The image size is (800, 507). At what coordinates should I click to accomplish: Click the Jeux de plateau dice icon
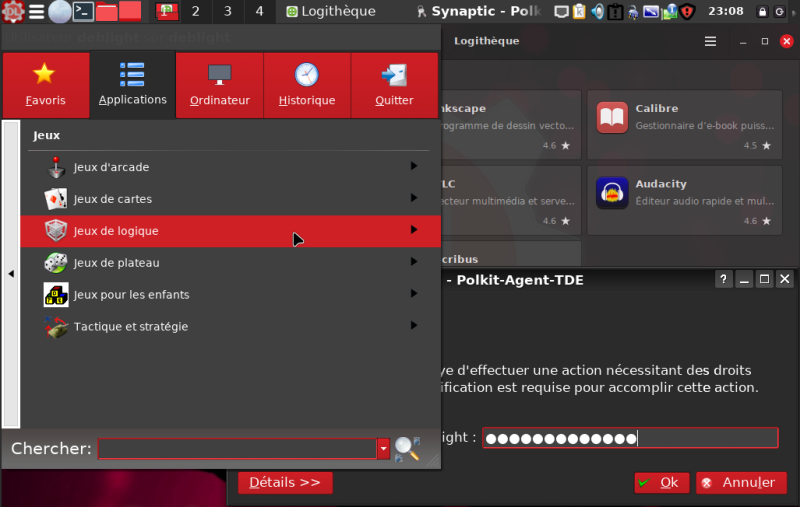tap(56, 263)
